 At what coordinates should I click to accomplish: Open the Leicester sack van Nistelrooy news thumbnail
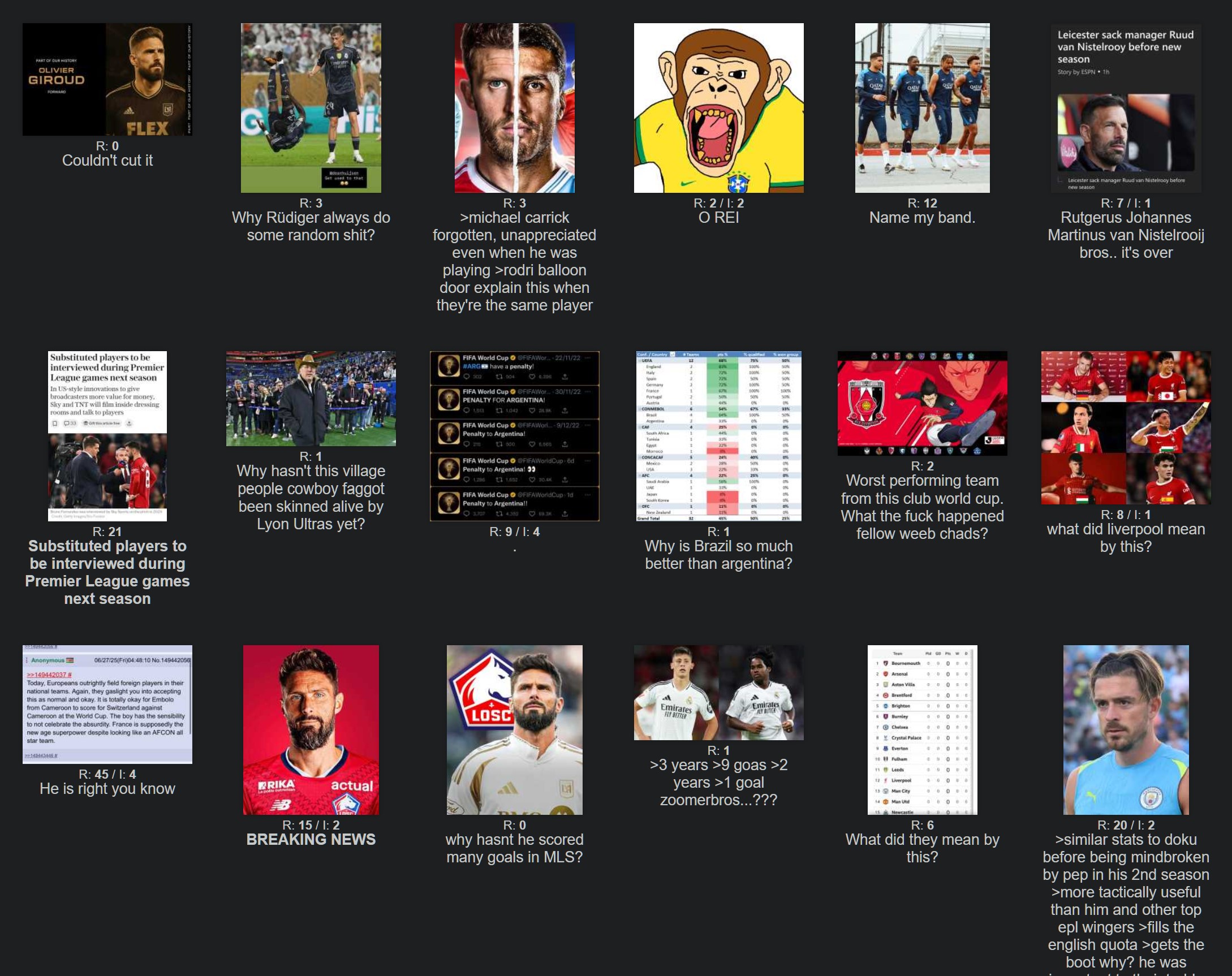(1126, 108)
